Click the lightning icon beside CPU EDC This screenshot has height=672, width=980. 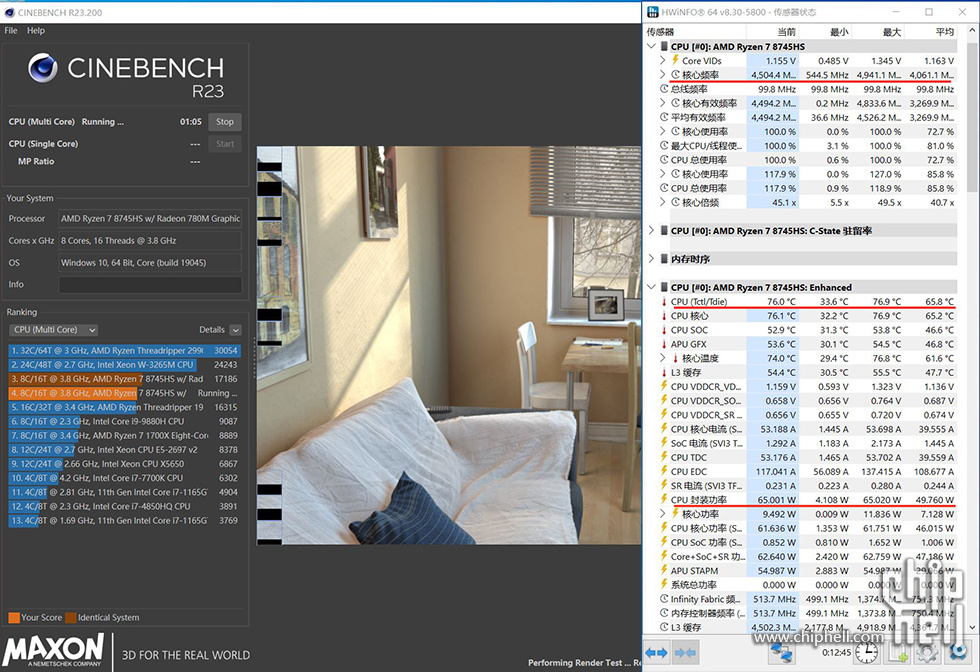pos(664,471)
